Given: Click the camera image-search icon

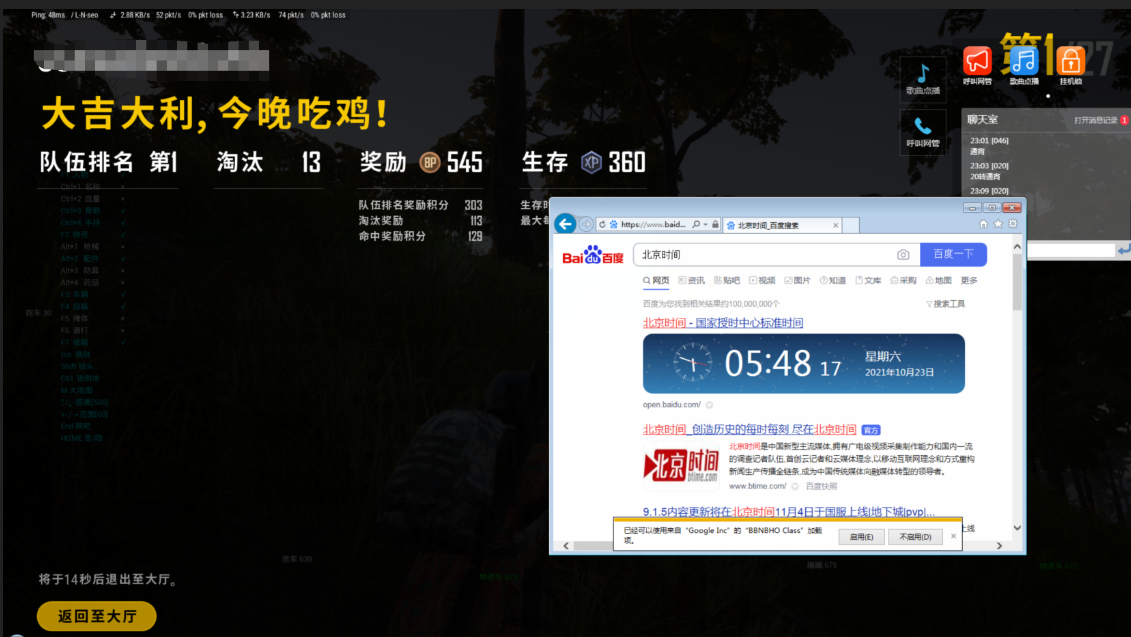Looking at the screenshot, I should coord(903,255).
